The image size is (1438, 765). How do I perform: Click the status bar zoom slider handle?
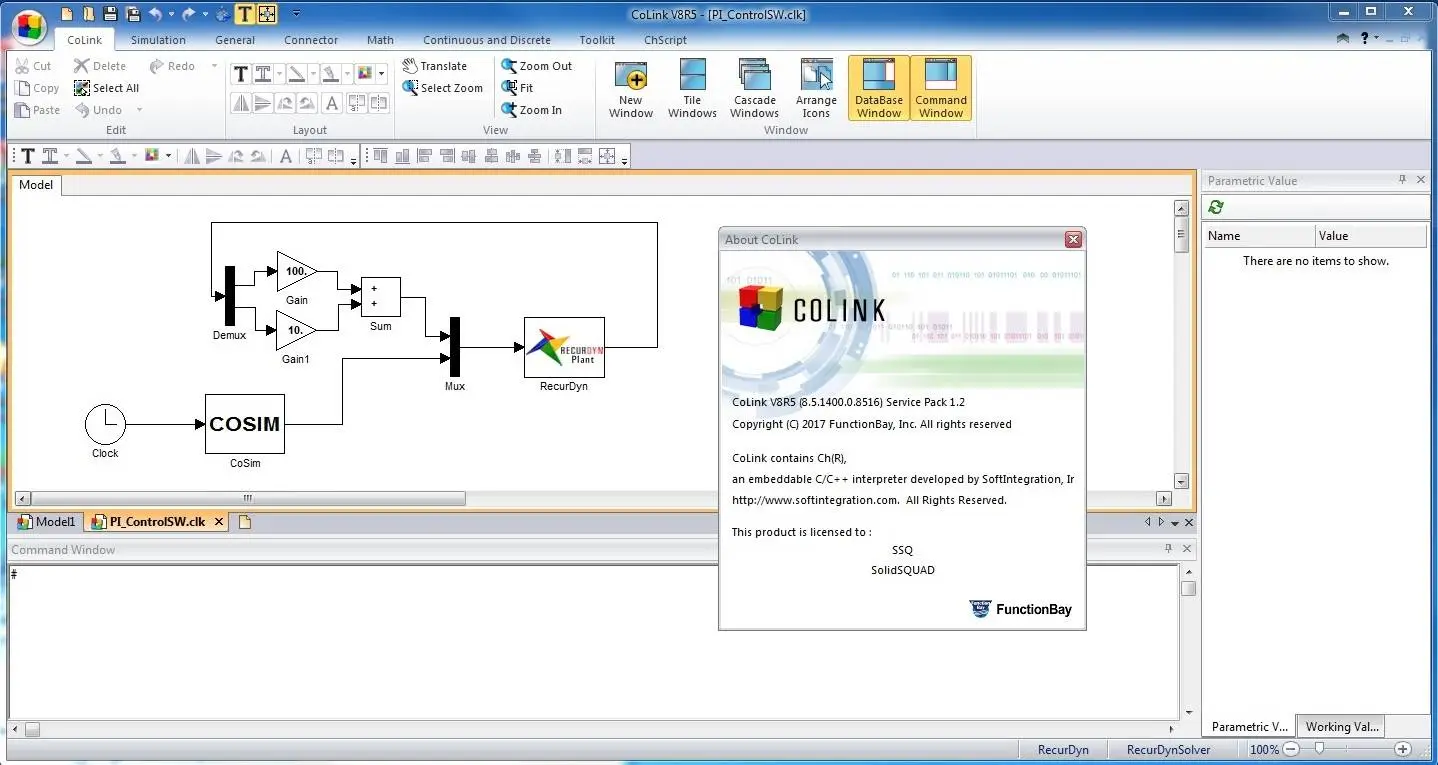pyautogui.click(x=1319, y=749)
